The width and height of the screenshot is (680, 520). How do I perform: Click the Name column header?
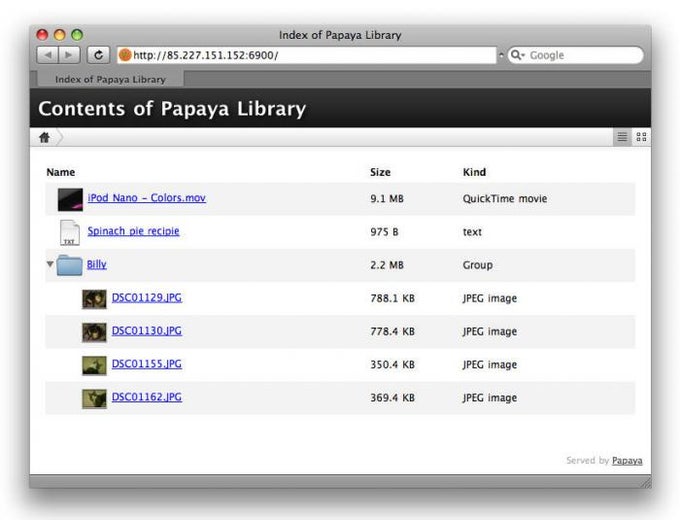point(61,172)
